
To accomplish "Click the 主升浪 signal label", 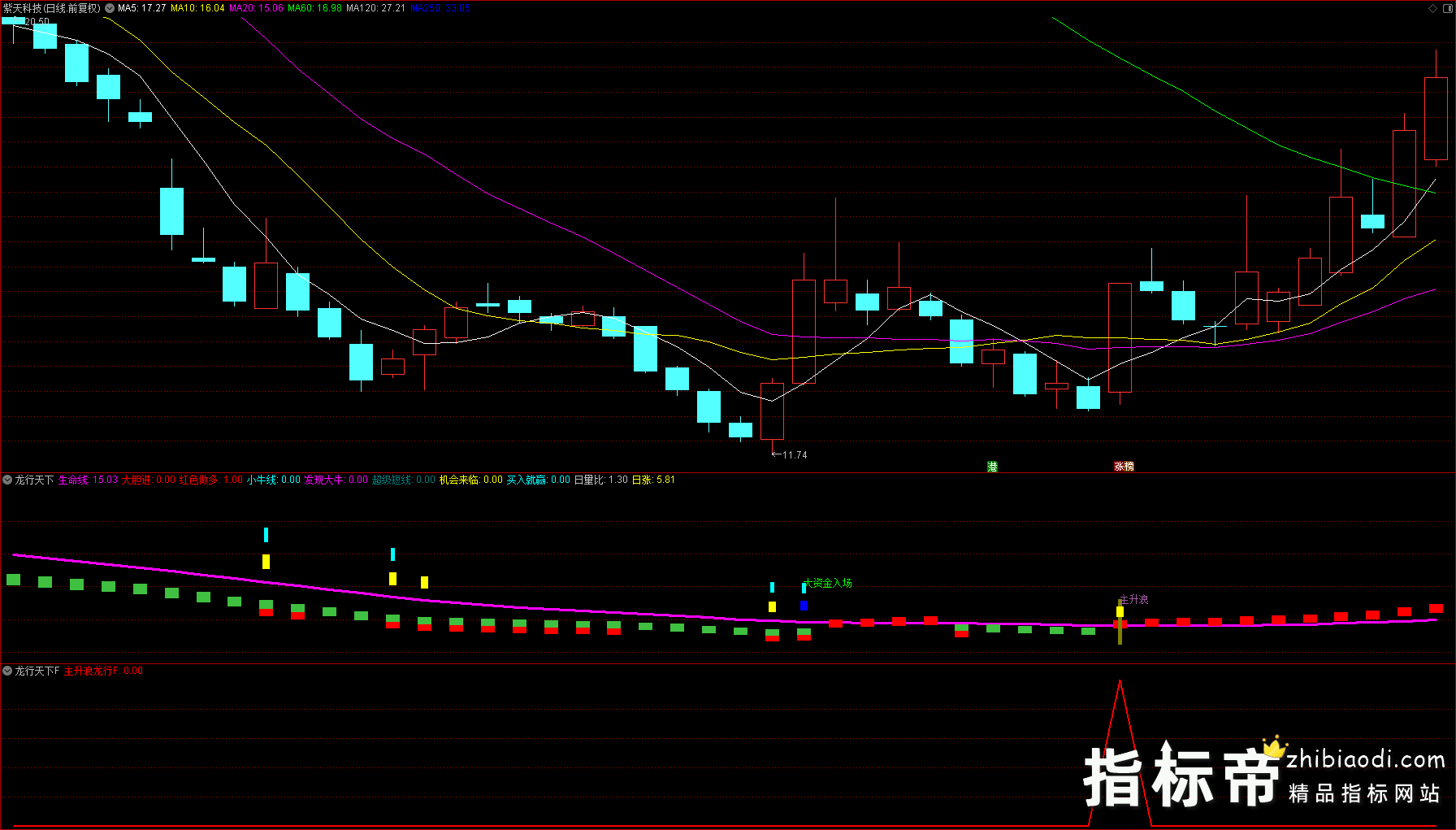I will [1134, 599].
